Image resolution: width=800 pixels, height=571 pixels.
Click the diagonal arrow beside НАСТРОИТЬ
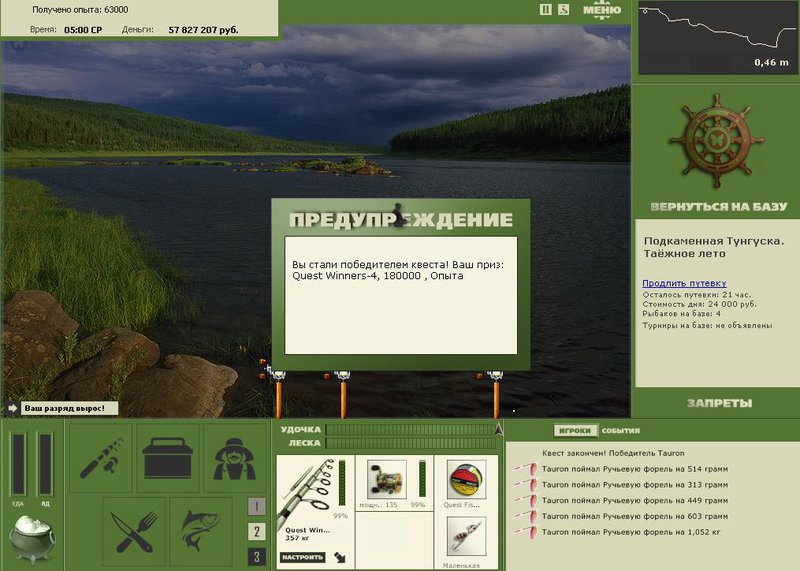(339, 557)
